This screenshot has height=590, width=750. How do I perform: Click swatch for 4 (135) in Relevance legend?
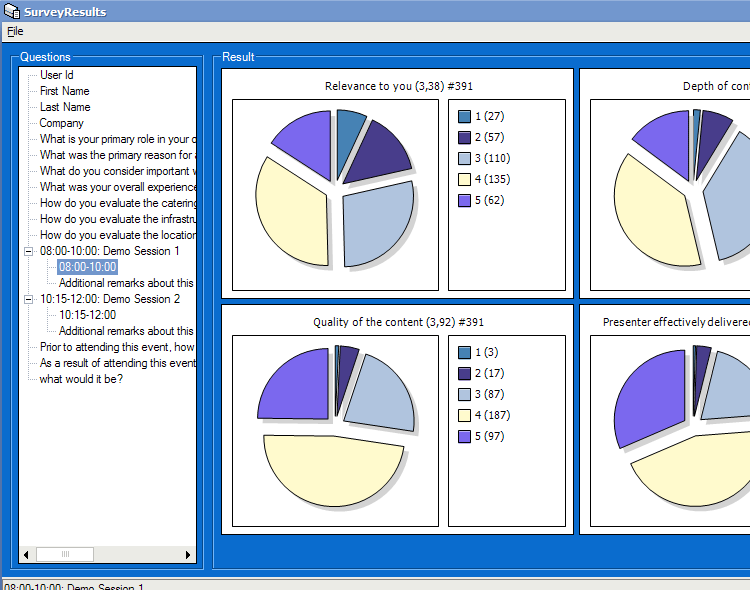coord(464,179)
